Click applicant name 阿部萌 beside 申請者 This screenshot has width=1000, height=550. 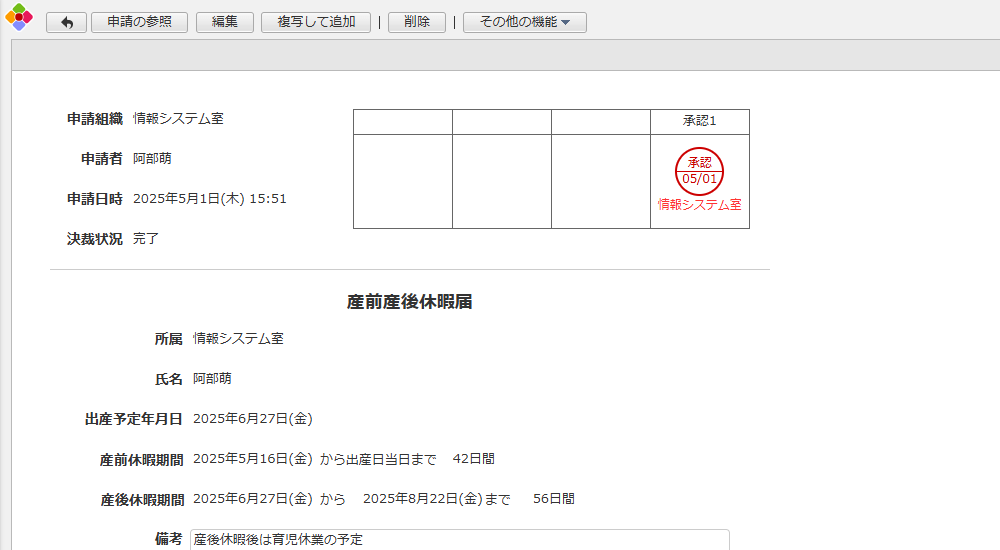tap(152, 159)
